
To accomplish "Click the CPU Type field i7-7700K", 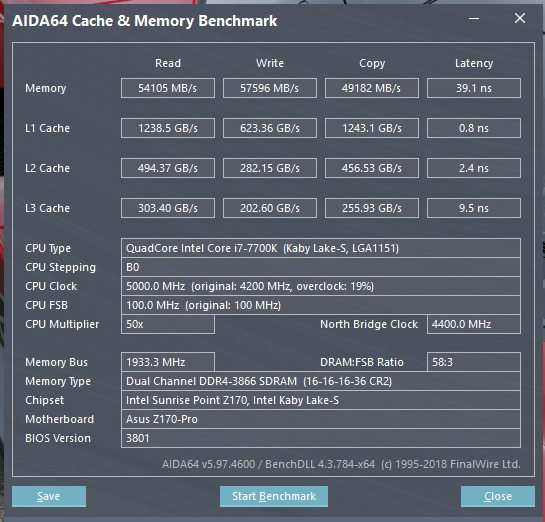I will 321,248.
